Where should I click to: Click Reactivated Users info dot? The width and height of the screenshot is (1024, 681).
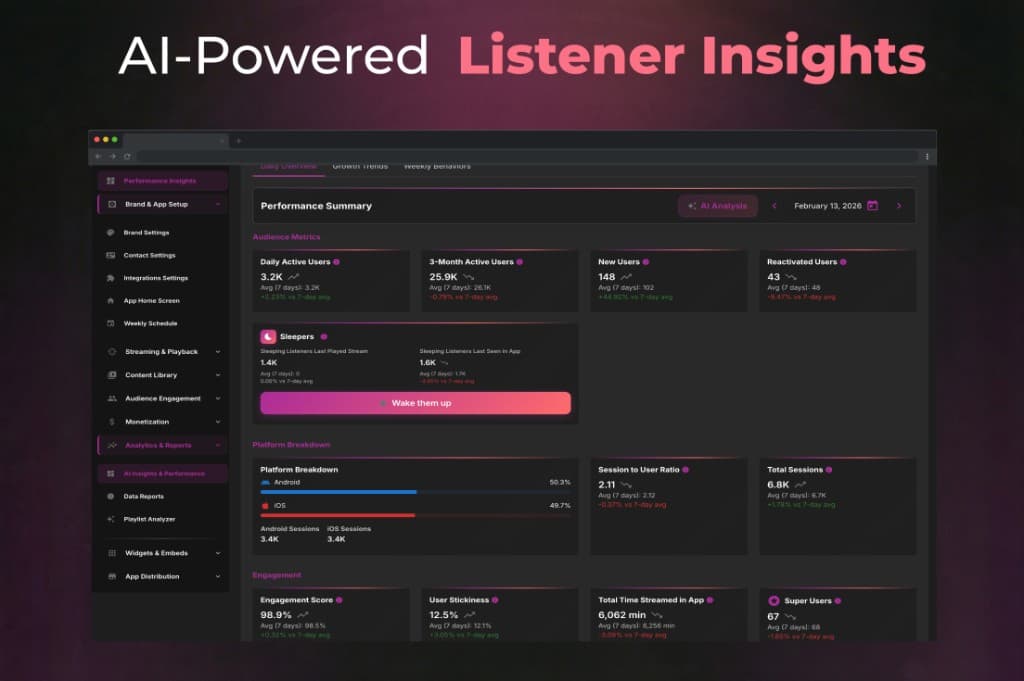tap(843, 262)
